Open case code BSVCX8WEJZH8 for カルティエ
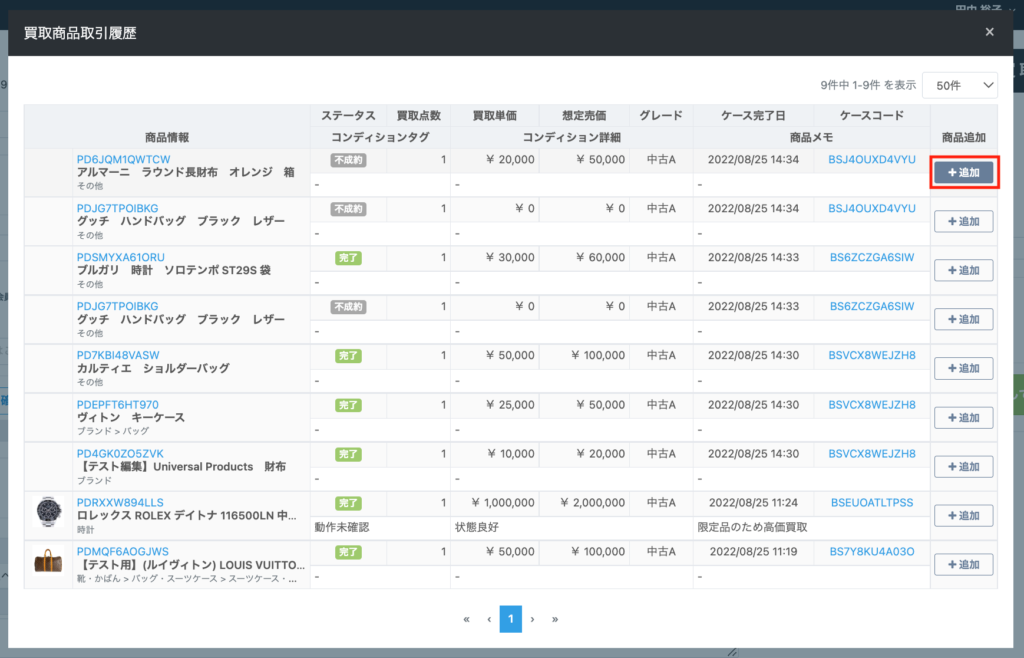1024x658 pixels. [x=872, y=356]
